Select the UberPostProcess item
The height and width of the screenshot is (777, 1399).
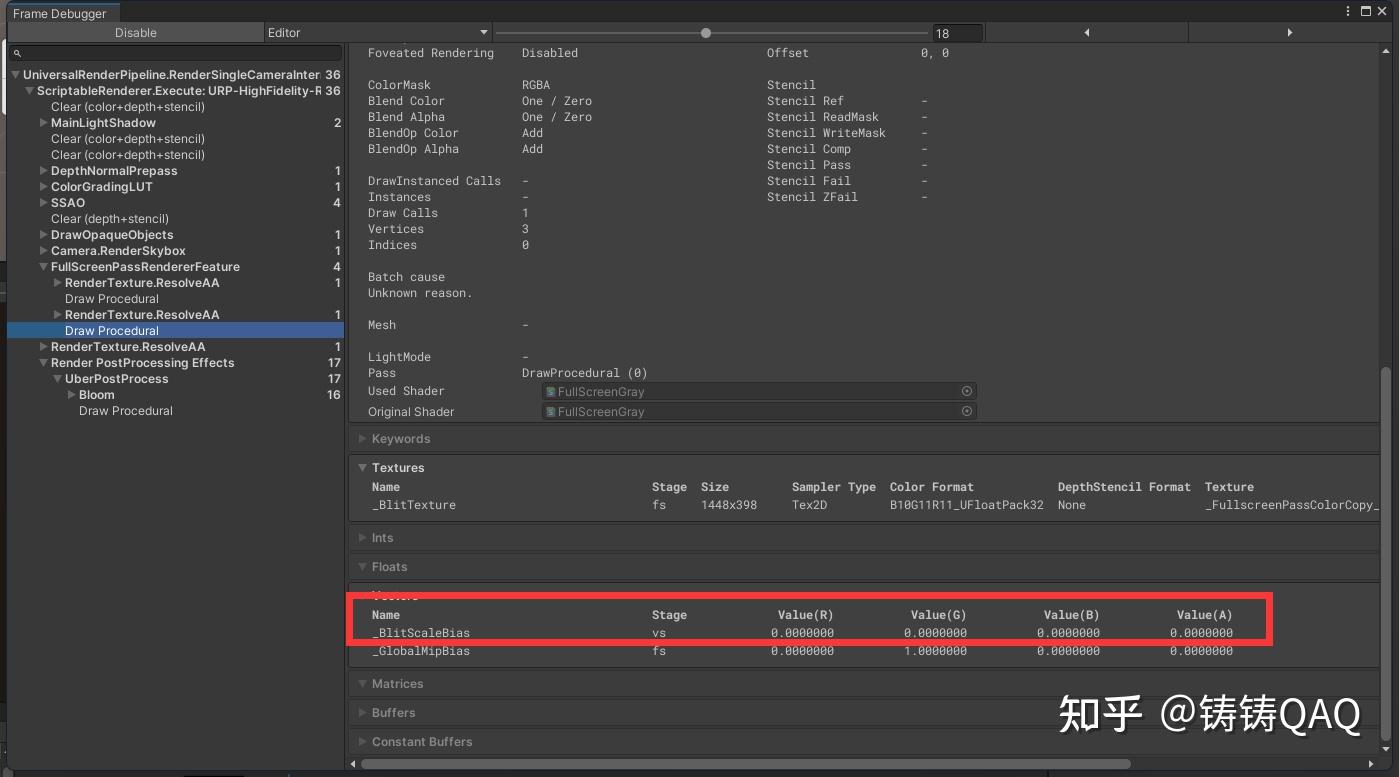tap(117, 379)
